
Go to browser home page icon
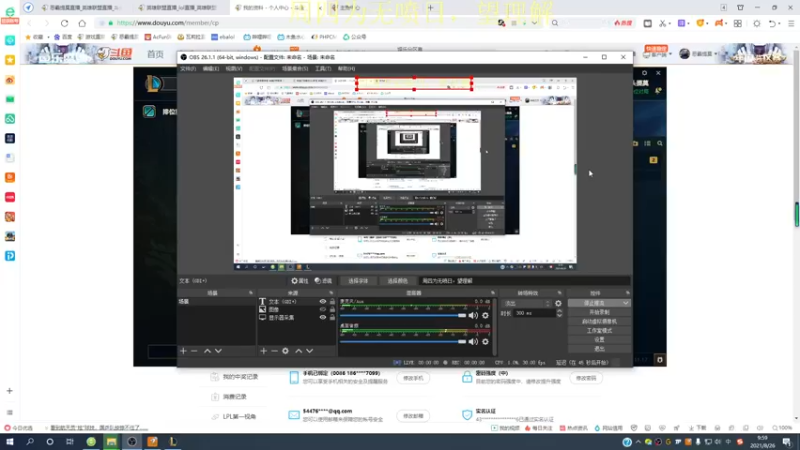coord(82,23)
